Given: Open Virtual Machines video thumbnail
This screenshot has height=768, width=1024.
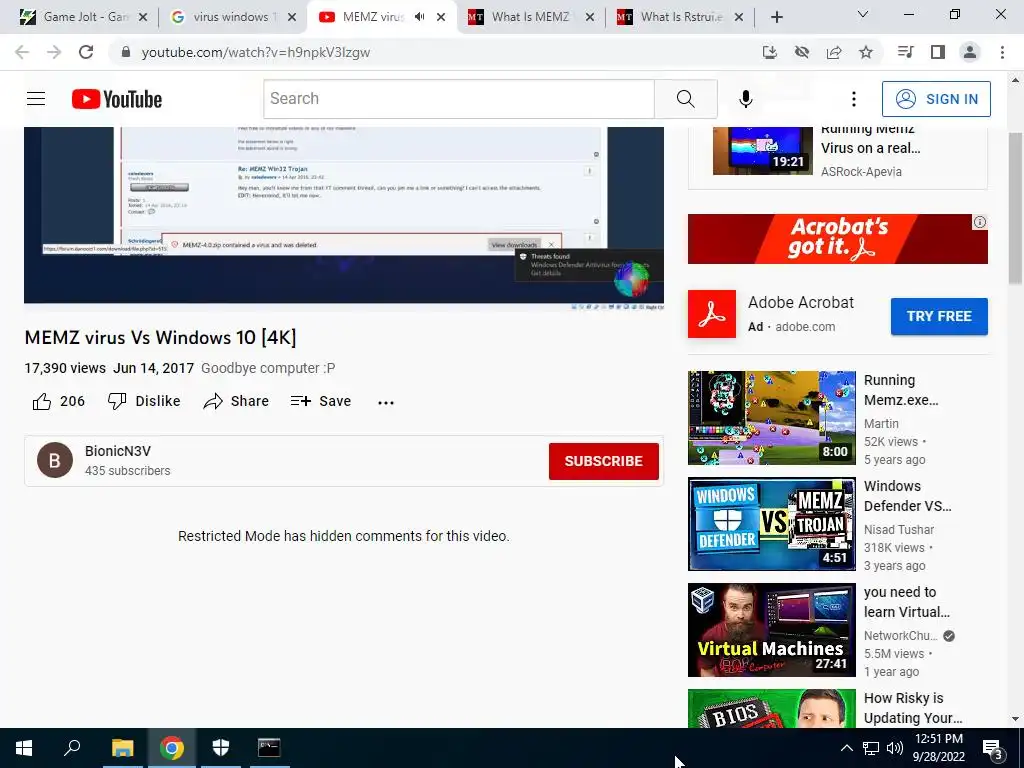Looking at the screenshot, I should (x=771, y=630).
